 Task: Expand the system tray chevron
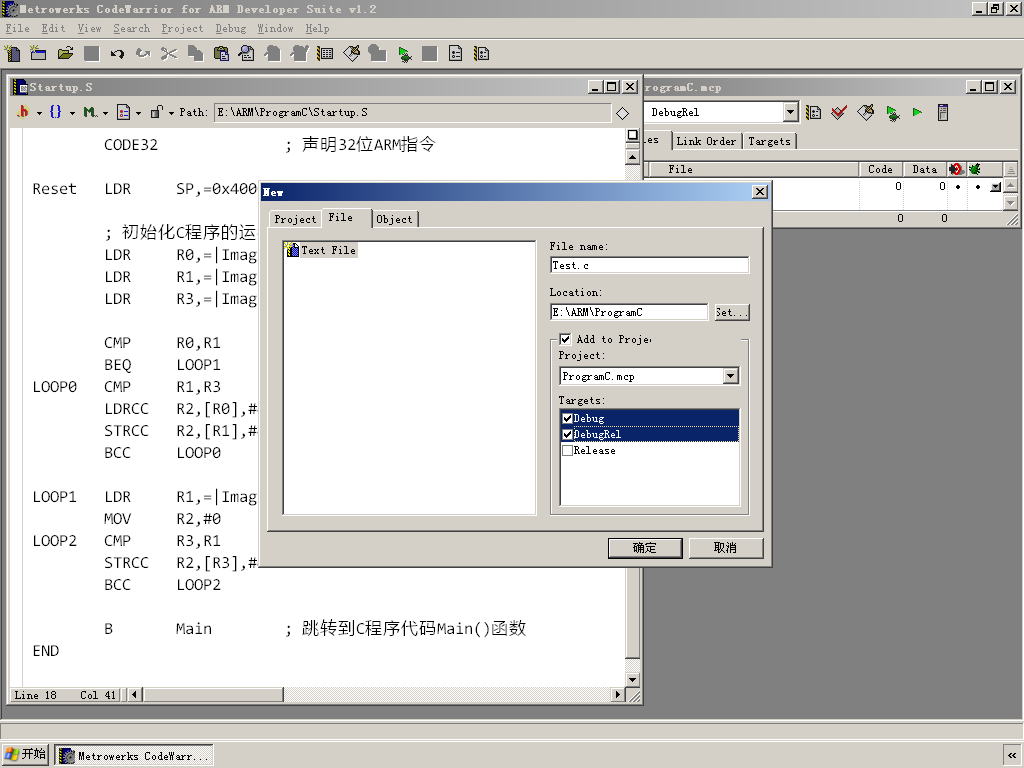1012,756
